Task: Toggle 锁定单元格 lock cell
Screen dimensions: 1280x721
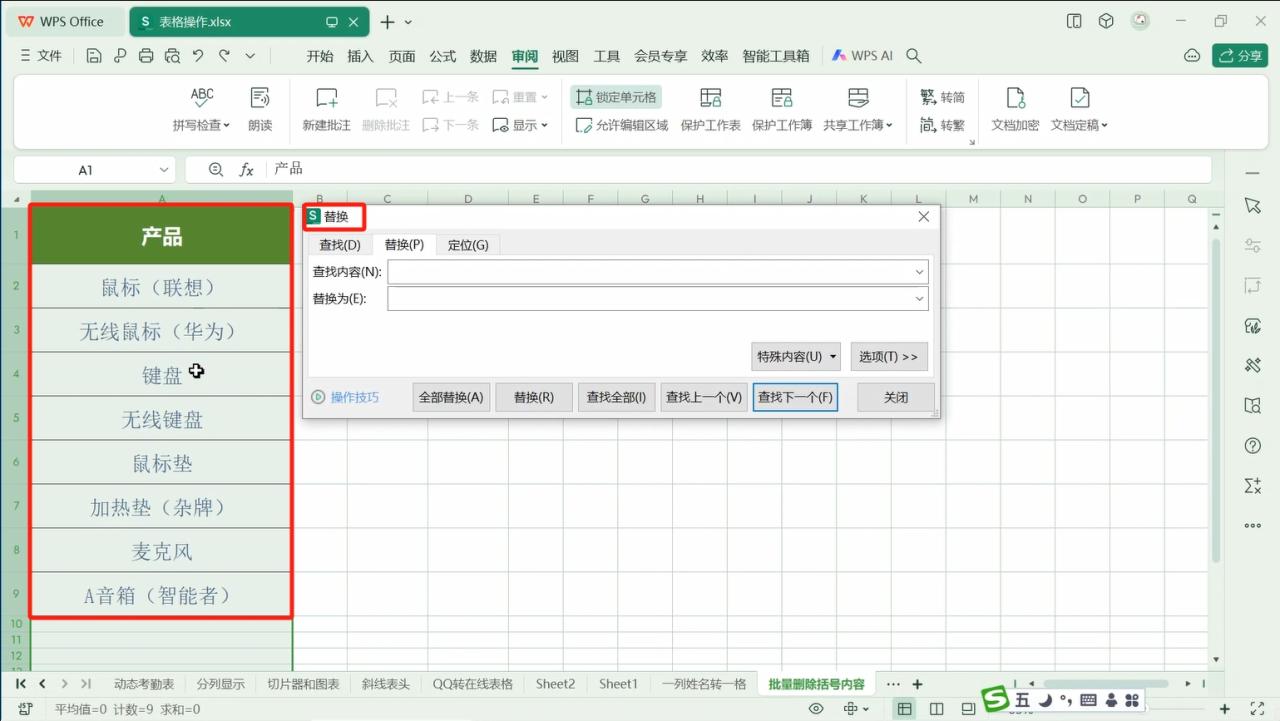Action: pos(616,97)
